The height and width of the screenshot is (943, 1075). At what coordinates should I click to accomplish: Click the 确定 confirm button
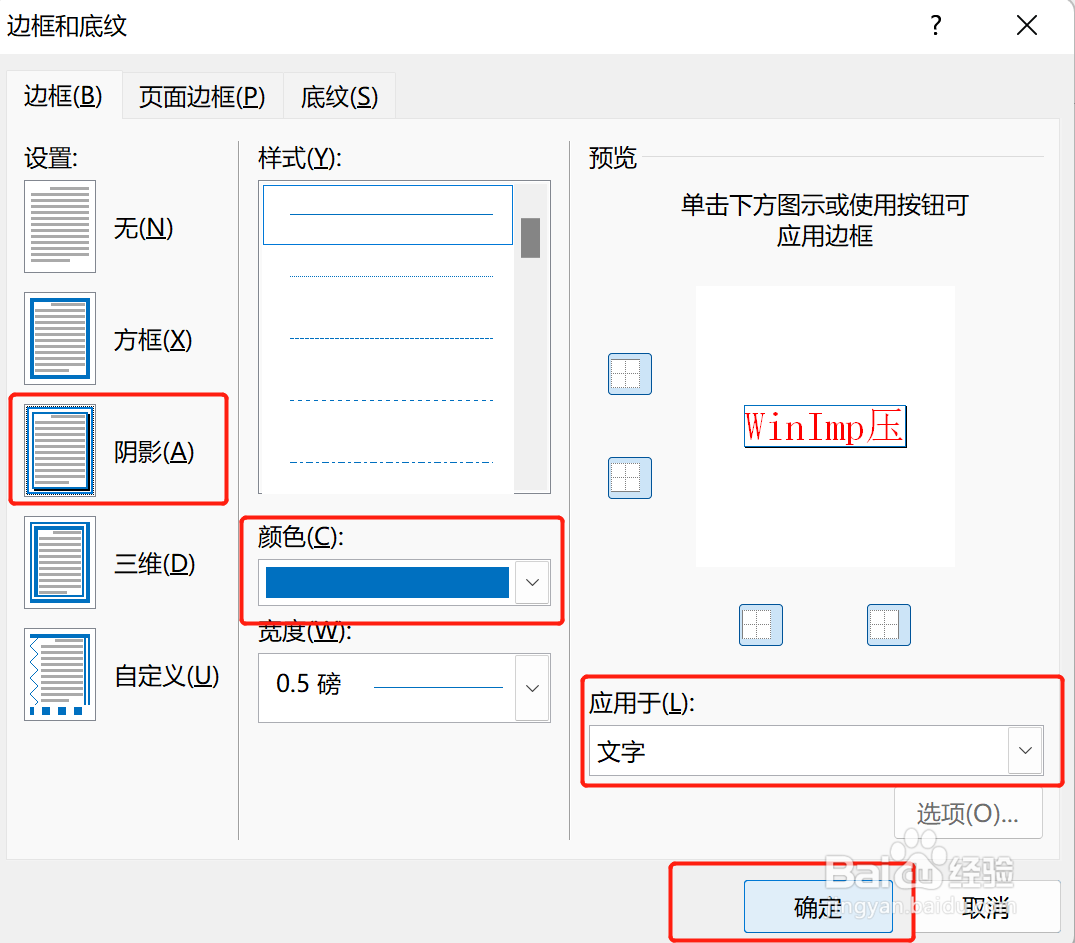pyautogui.click(x=818, y=907)
